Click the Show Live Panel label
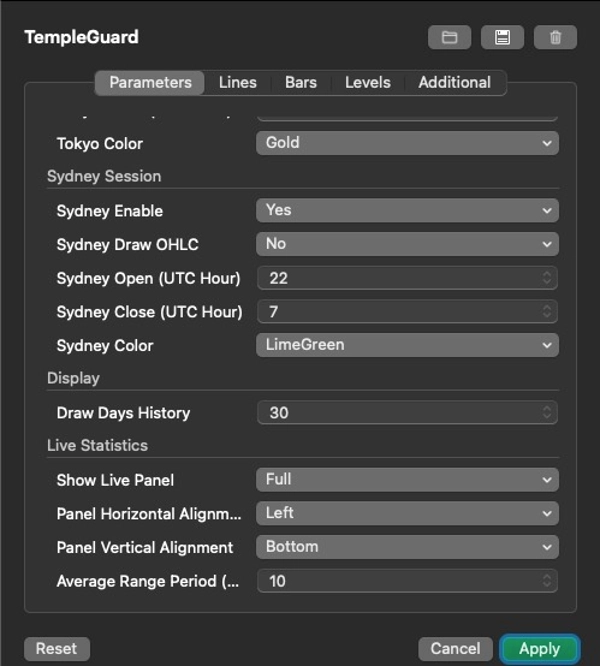 pos(115,480)
